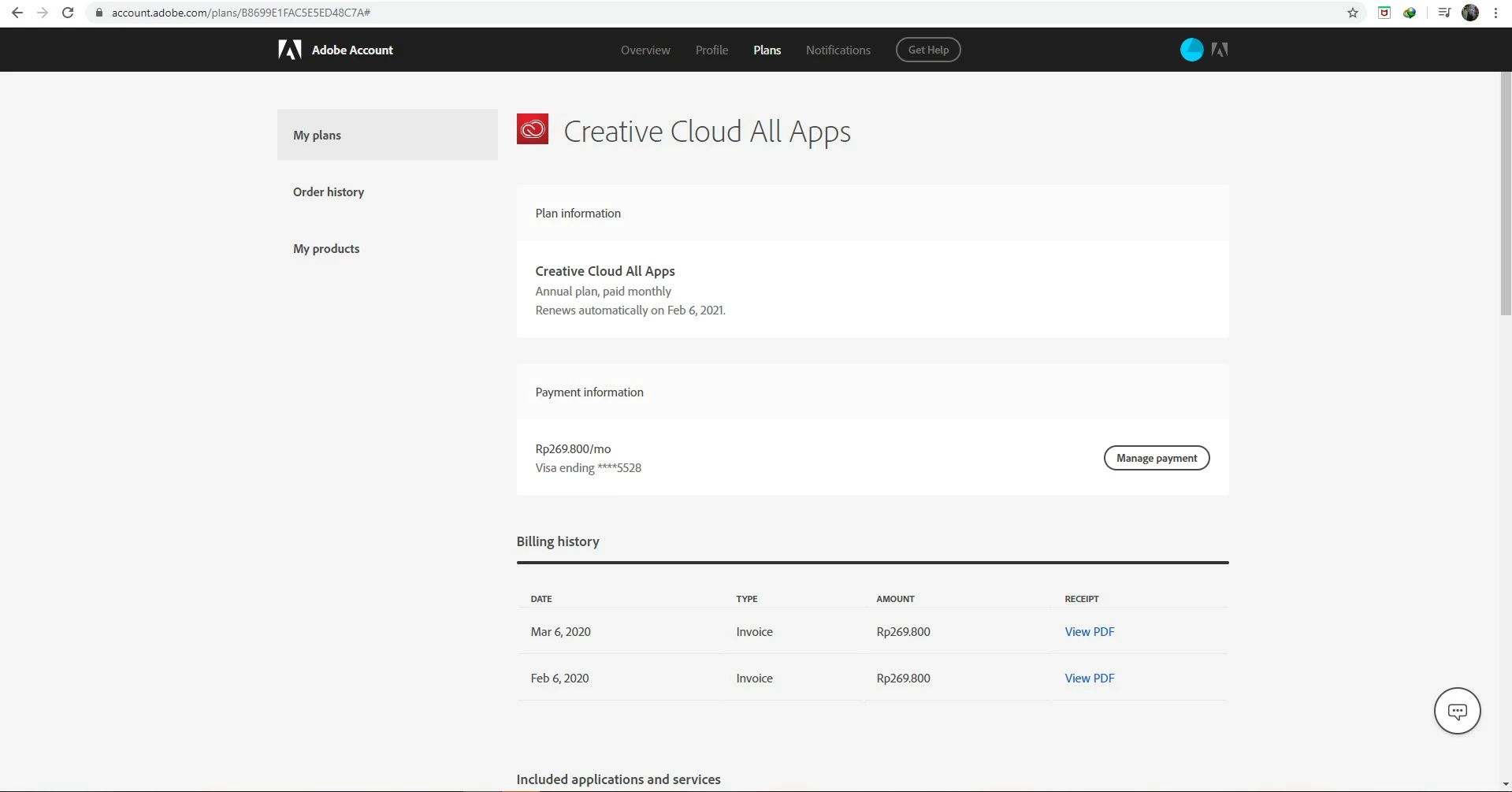Click the Adobe Account title link
1512x792 pixels.
(x=352, y=50)
